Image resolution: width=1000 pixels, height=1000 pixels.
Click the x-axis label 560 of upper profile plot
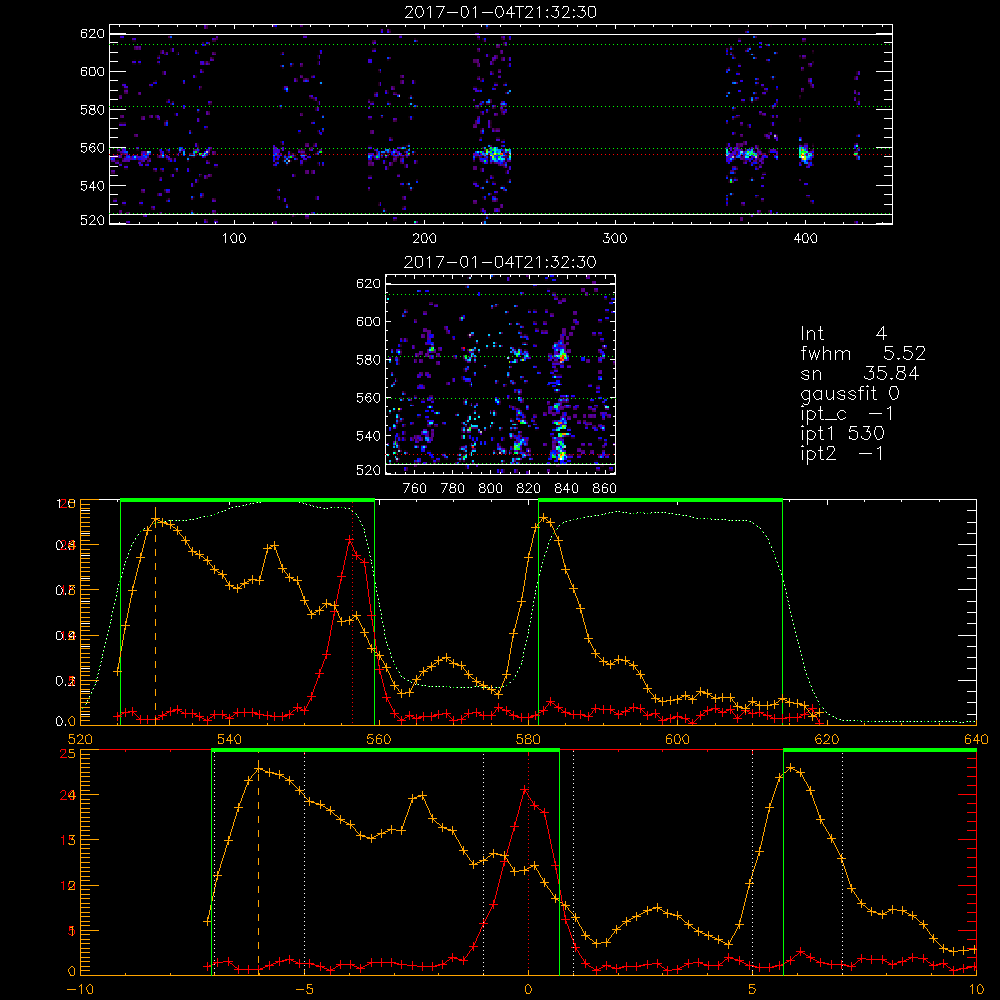[x=379, y=740]
